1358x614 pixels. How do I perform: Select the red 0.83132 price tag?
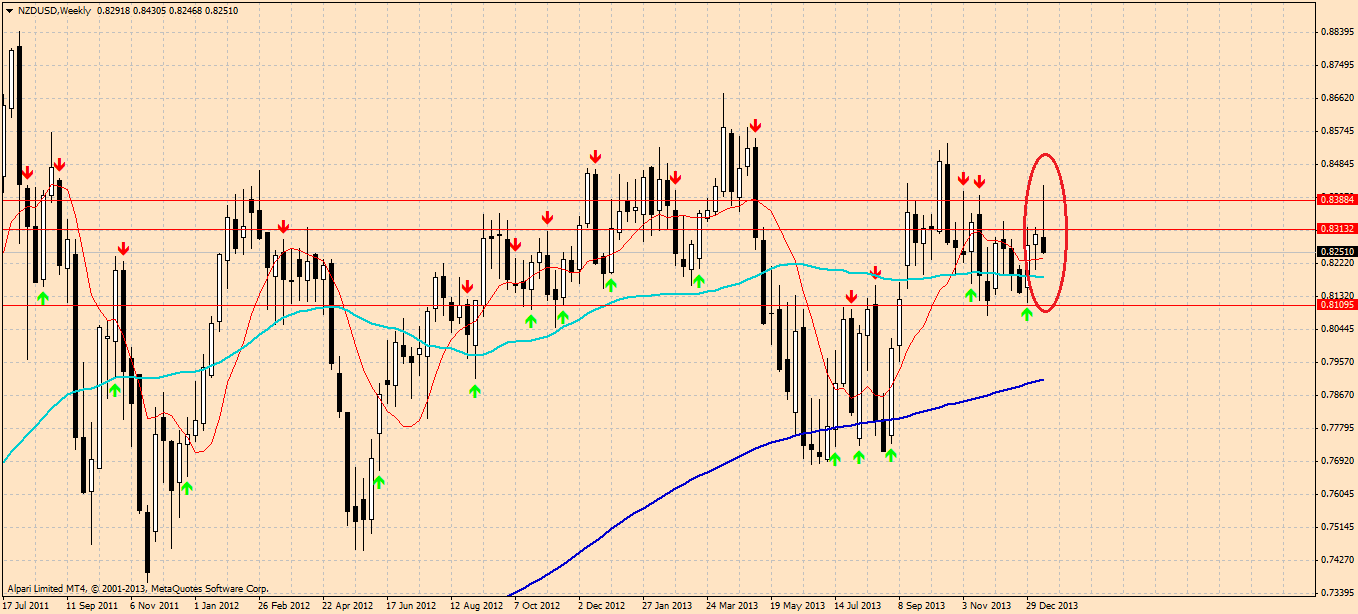[x=1335, y=229]
